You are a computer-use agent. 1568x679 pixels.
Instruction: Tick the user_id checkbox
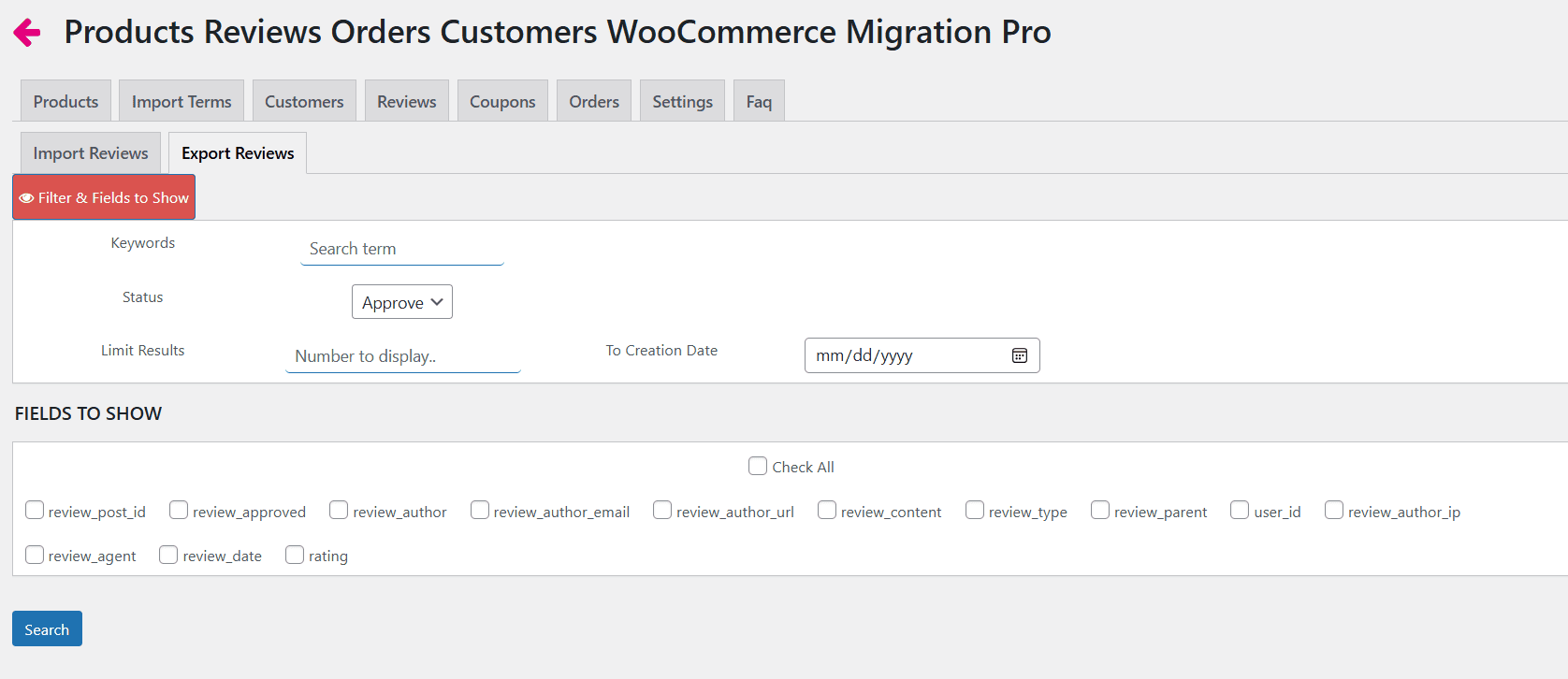pyautogui.click(x=1240, y=510)
